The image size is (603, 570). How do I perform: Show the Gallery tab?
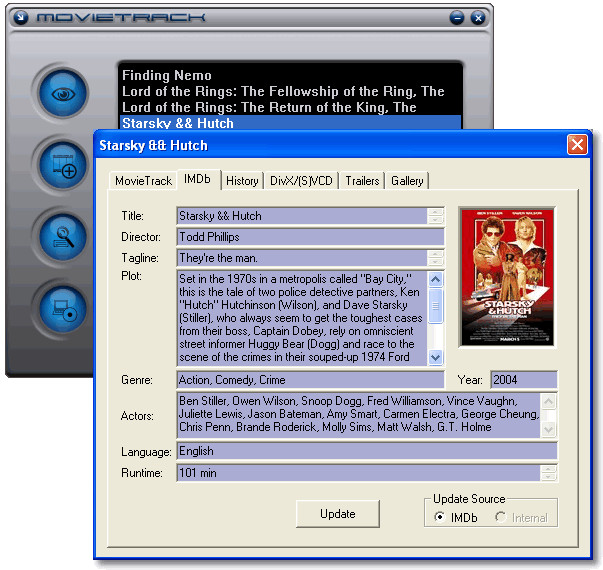(x=407, y=181)
